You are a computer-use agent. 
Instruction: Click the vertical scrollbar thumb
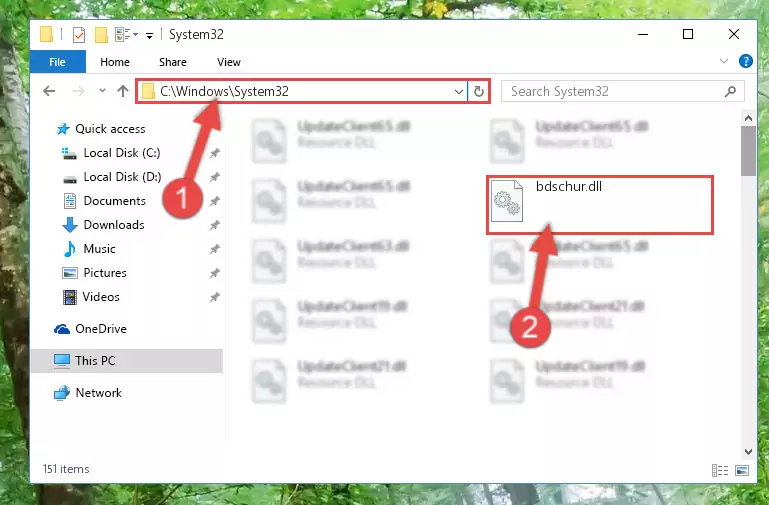[x=748, y=151]
